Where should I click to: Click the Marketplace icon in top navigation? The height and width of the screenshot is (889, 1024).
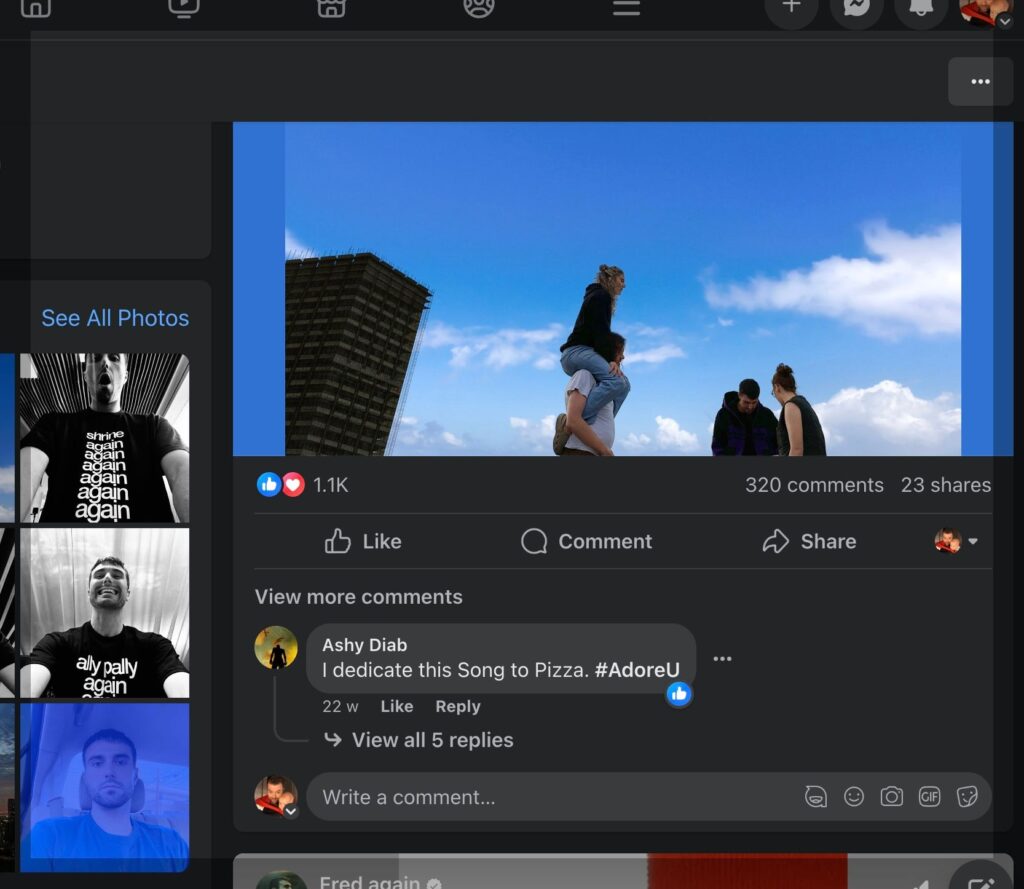(x=331, y=8)
